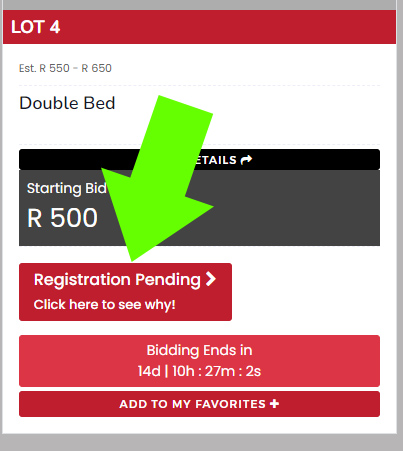Click the R 500 starting bid amount
Image resolution: width=403 pixels, height=451 pixels.
click(x=62, y=218)
